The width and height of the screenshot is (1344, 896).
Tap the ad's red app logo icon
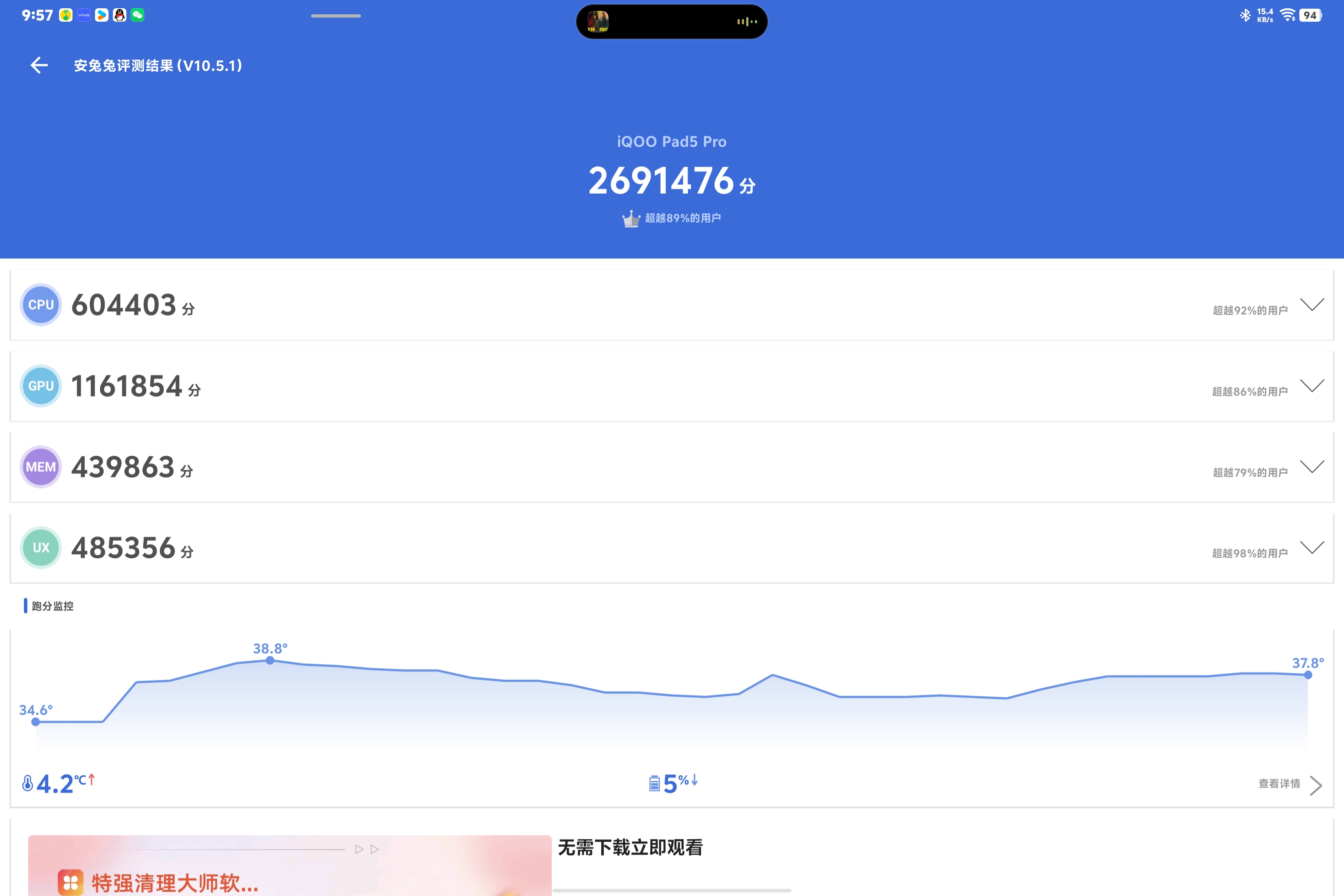(70, 882)
